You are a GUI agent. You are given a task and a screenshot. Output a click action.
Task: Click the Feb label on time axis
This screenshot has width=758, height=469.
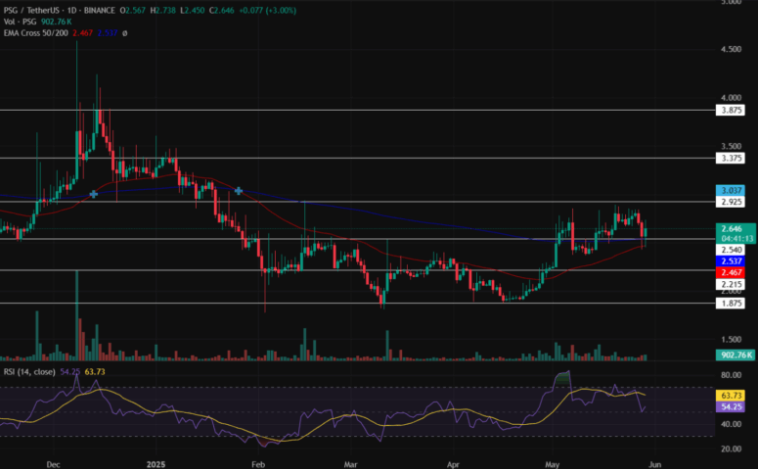pyautogui.click(x=258, y=464)
